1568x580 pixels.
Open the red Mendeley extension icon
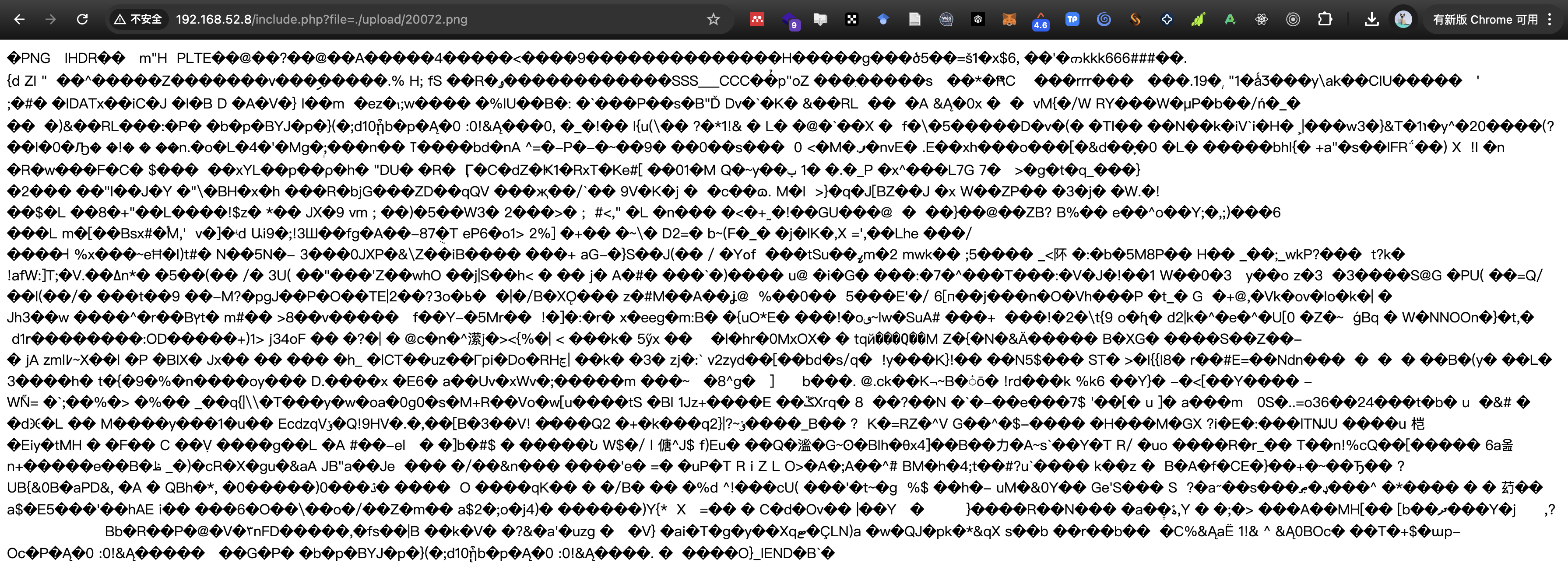point(757,19)
